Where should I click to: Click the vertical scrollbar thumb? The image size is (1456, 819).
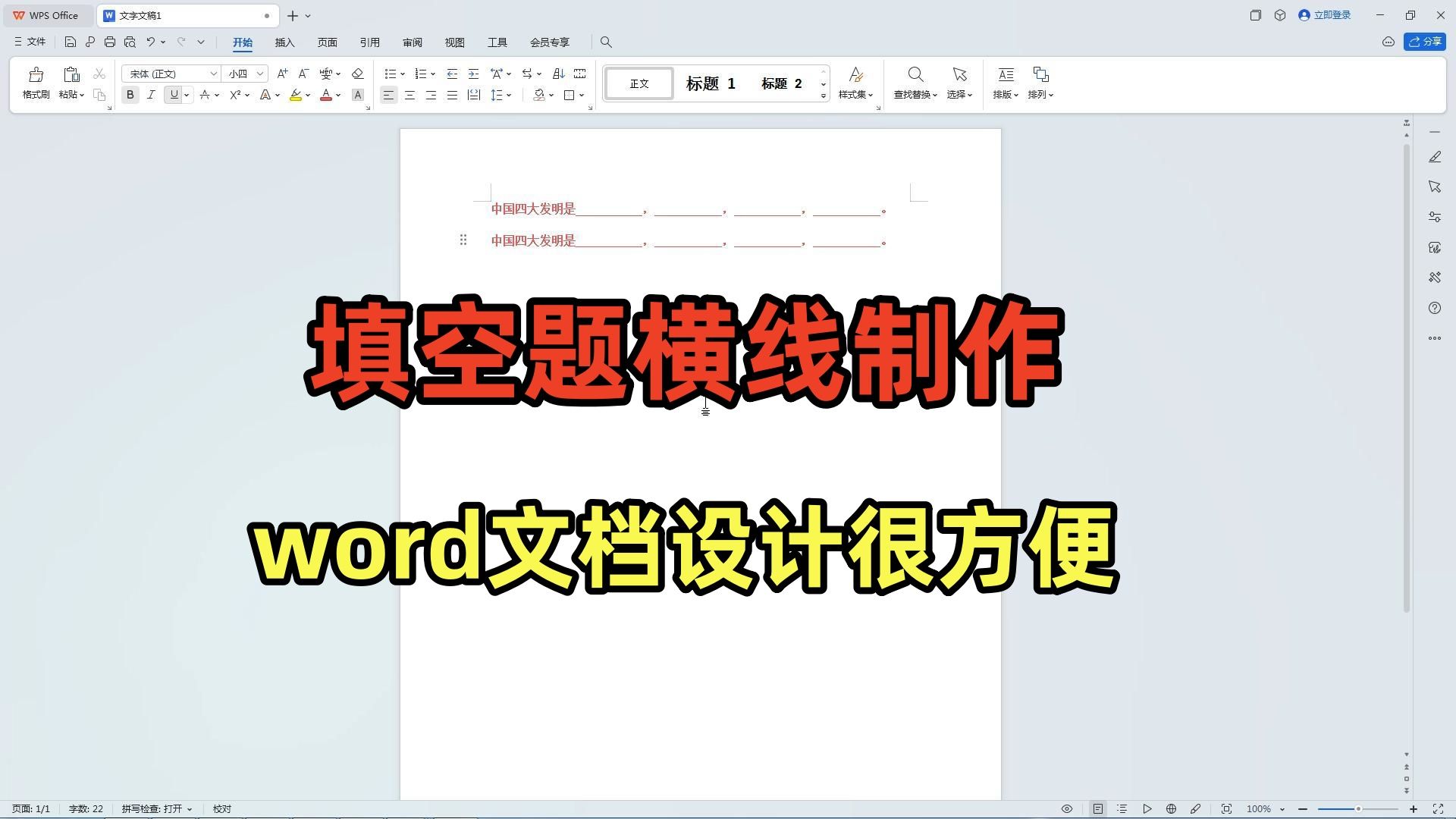click(1407, 379)
